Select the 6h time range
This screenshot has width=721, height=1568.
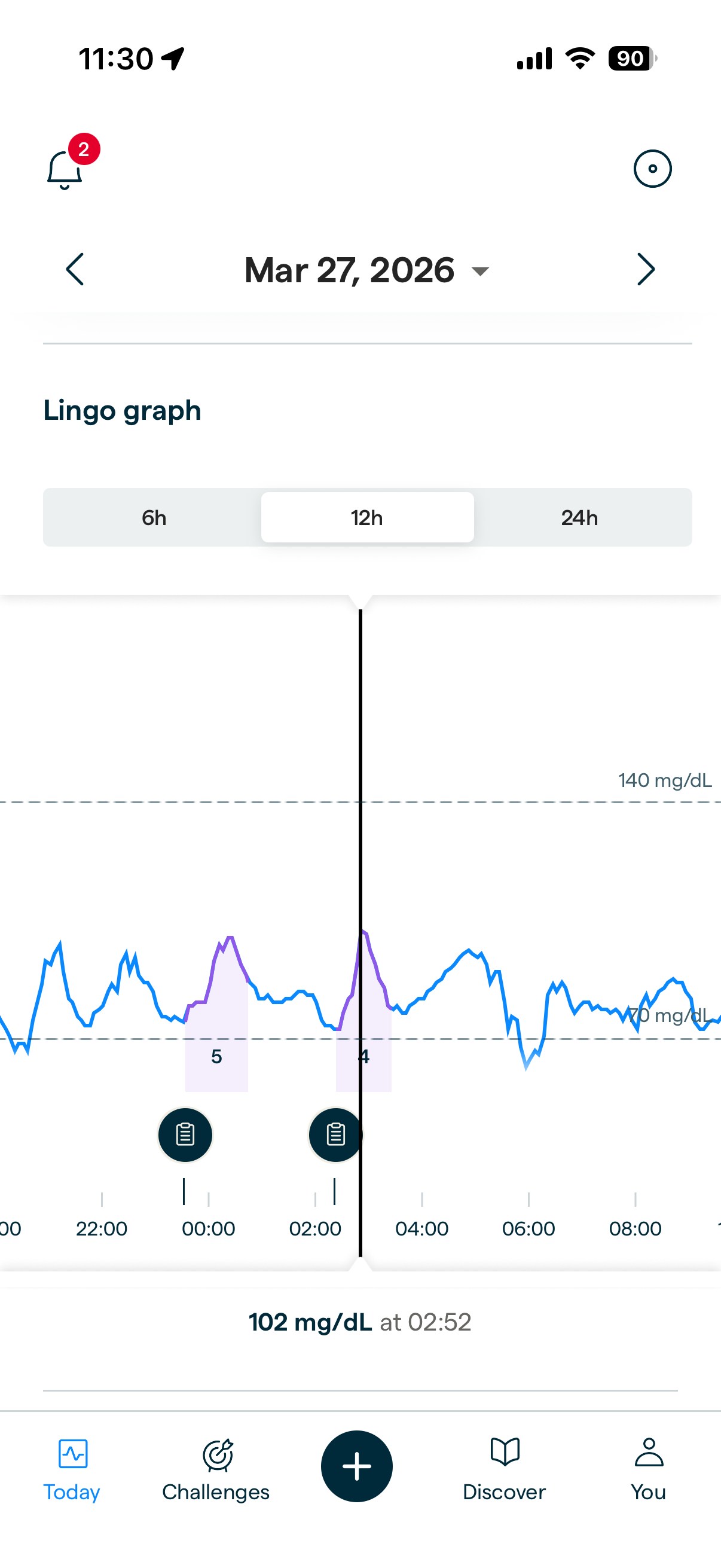click(154, 517)
